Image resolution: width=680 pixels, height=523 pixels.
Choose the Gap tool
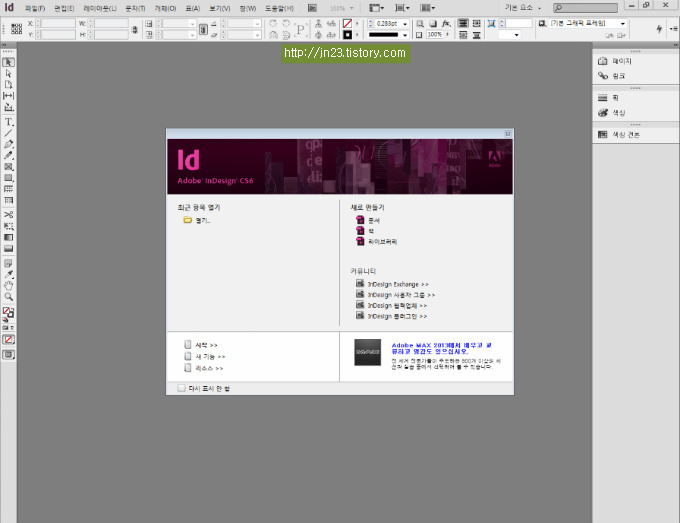pos(8,96)
